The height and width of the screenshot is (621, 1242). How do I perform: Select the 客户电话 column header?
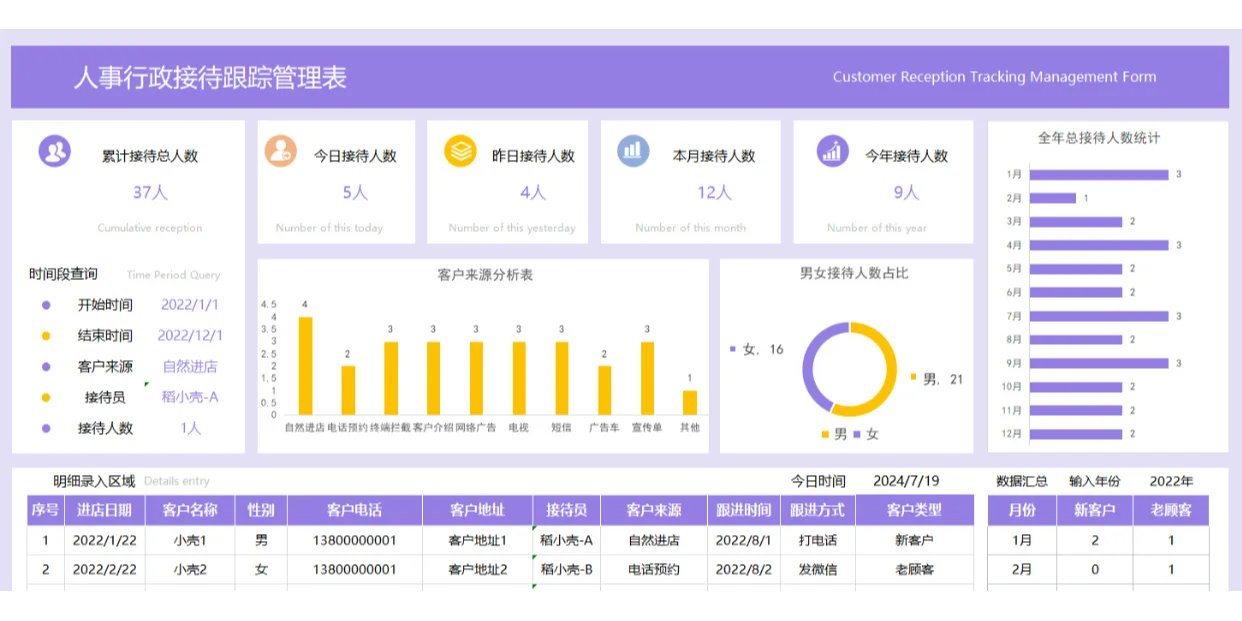[355, 510]
